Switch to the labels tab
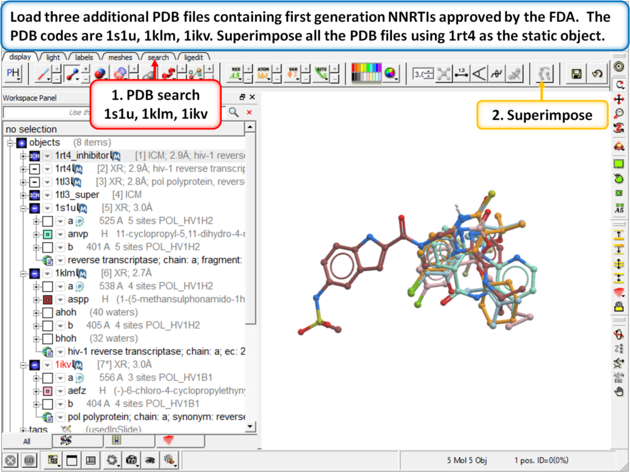 (x=84, y=58)
